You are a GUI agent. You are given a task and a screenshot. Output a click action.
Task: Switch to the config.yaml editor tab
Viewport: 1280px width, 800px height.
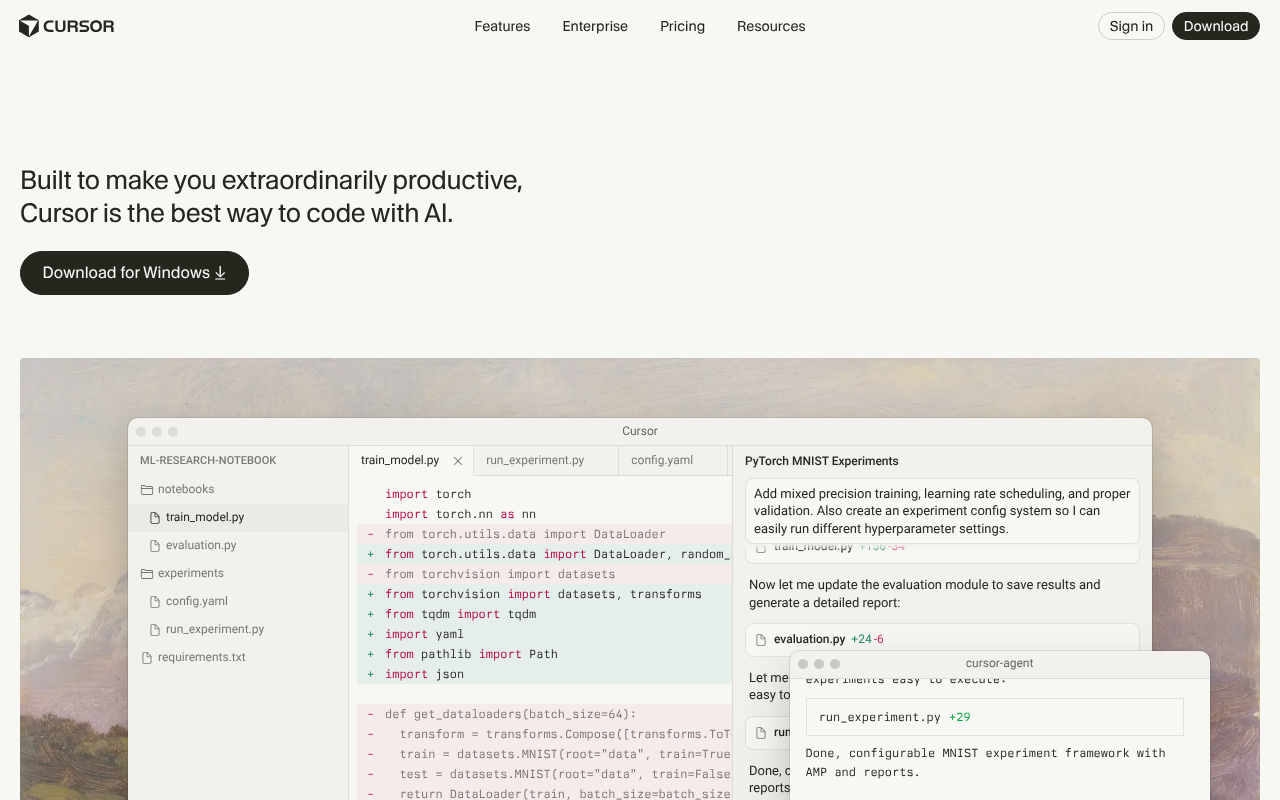(662, 461)
